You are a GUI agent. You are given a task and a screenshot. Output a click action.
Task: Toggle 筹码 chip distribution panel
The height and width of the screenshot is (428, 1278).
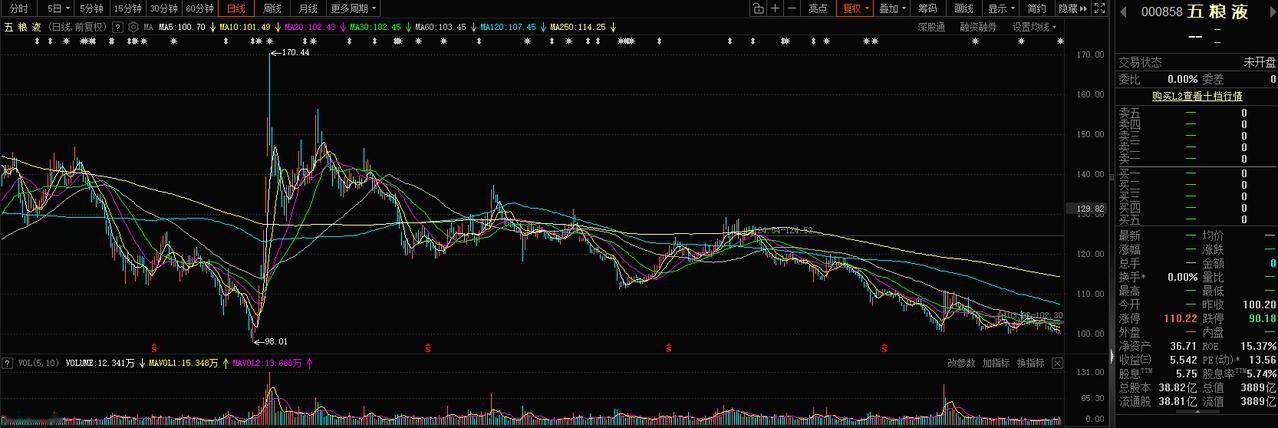pos(927,8)
